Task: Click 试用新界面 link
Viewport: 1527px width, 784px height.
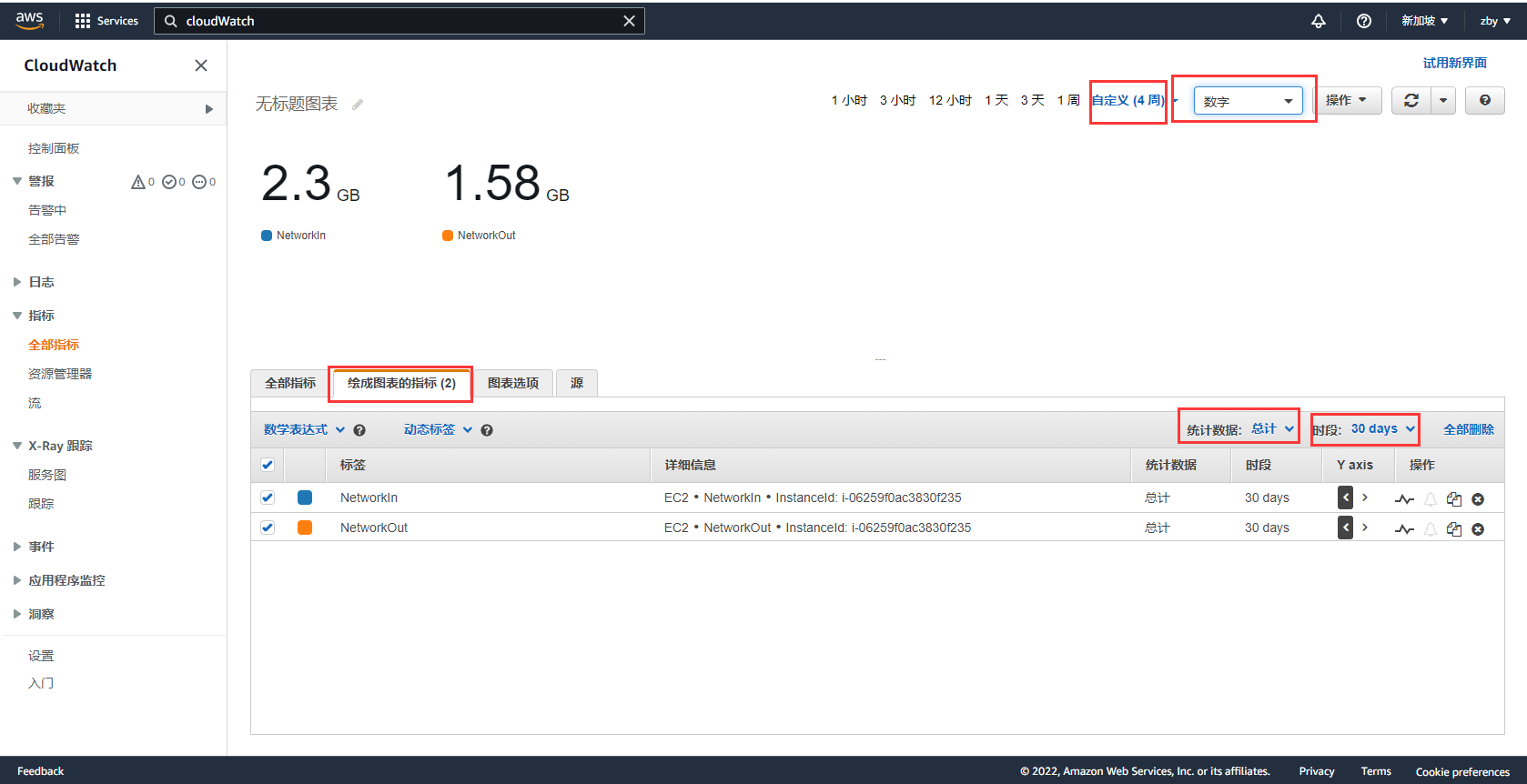Action: (x=1455, y=63)
